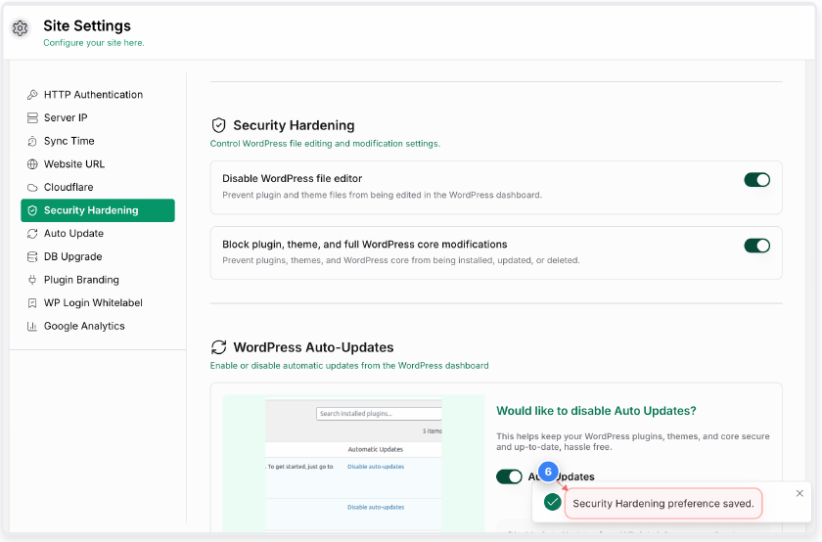Toggle Disable WordPress file editor switch
The width and height of the screenshot is (822, 542).
(x=756, y=180)
